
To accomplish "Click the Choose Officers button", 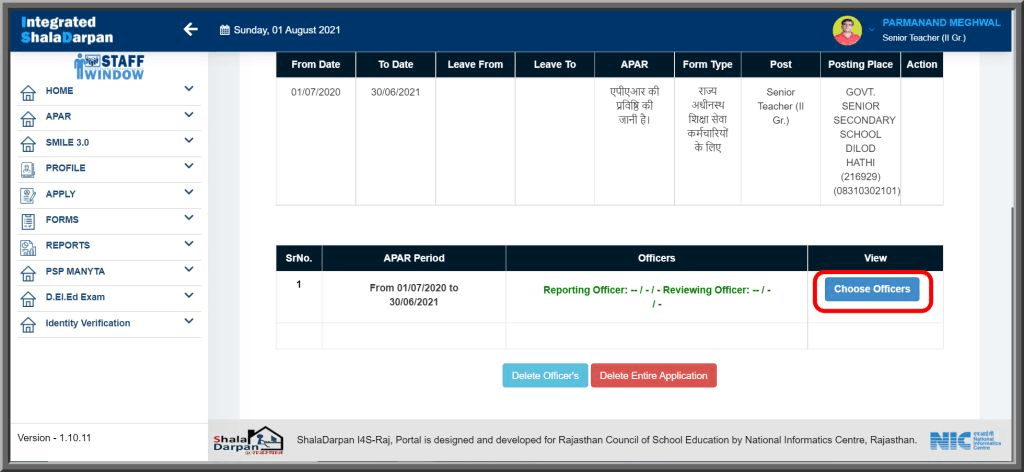I will pyautogui.click(x=871, y=289).
